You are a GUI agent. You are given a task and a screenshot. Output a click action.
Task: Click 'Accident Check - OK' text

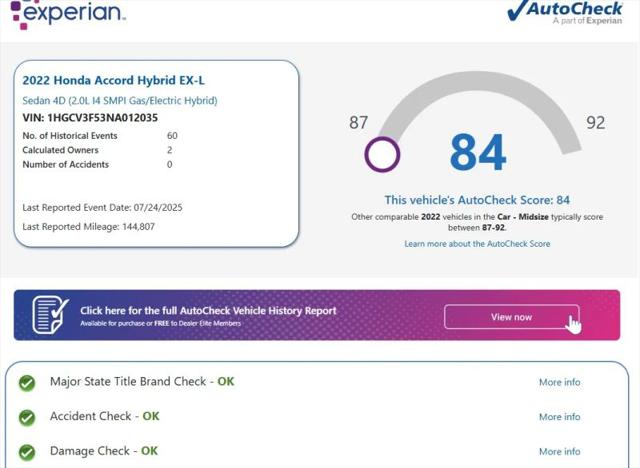104,416
